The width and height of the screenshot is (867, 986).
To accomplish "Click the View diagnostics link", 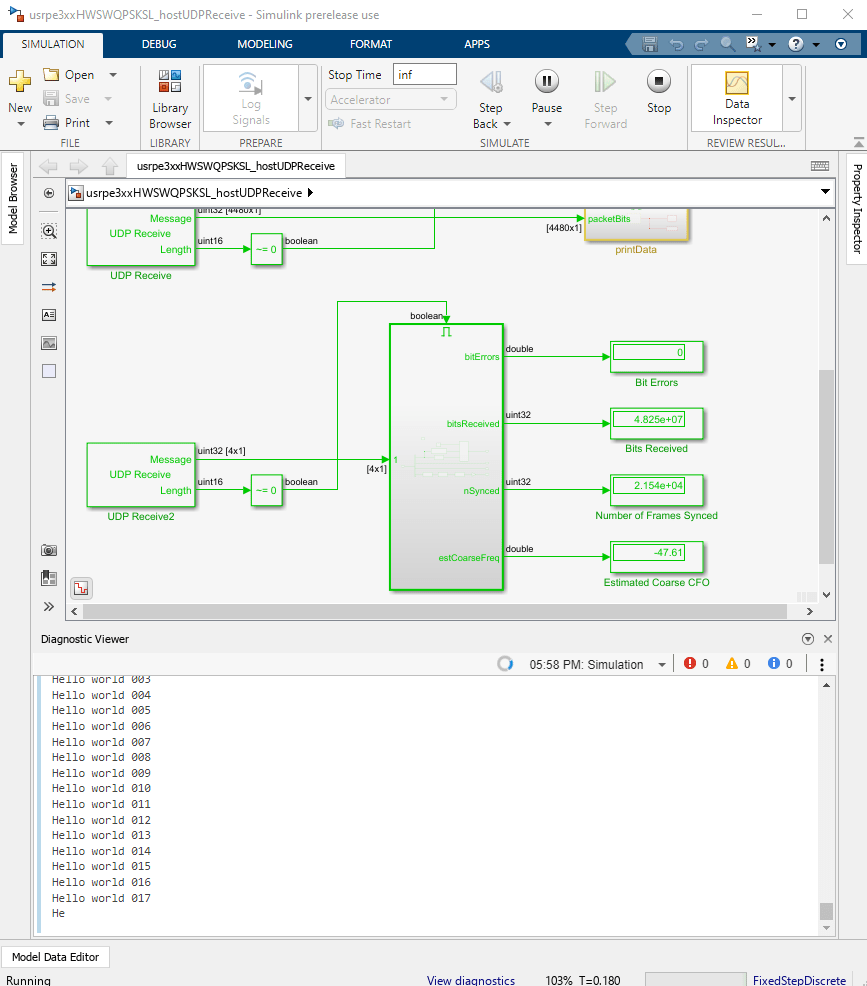I will coord(470,980).
